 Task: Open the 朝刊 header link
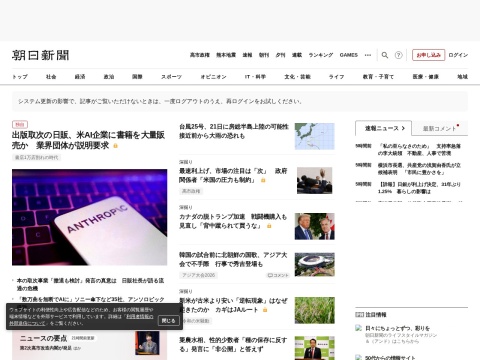(x=264, y=55)
